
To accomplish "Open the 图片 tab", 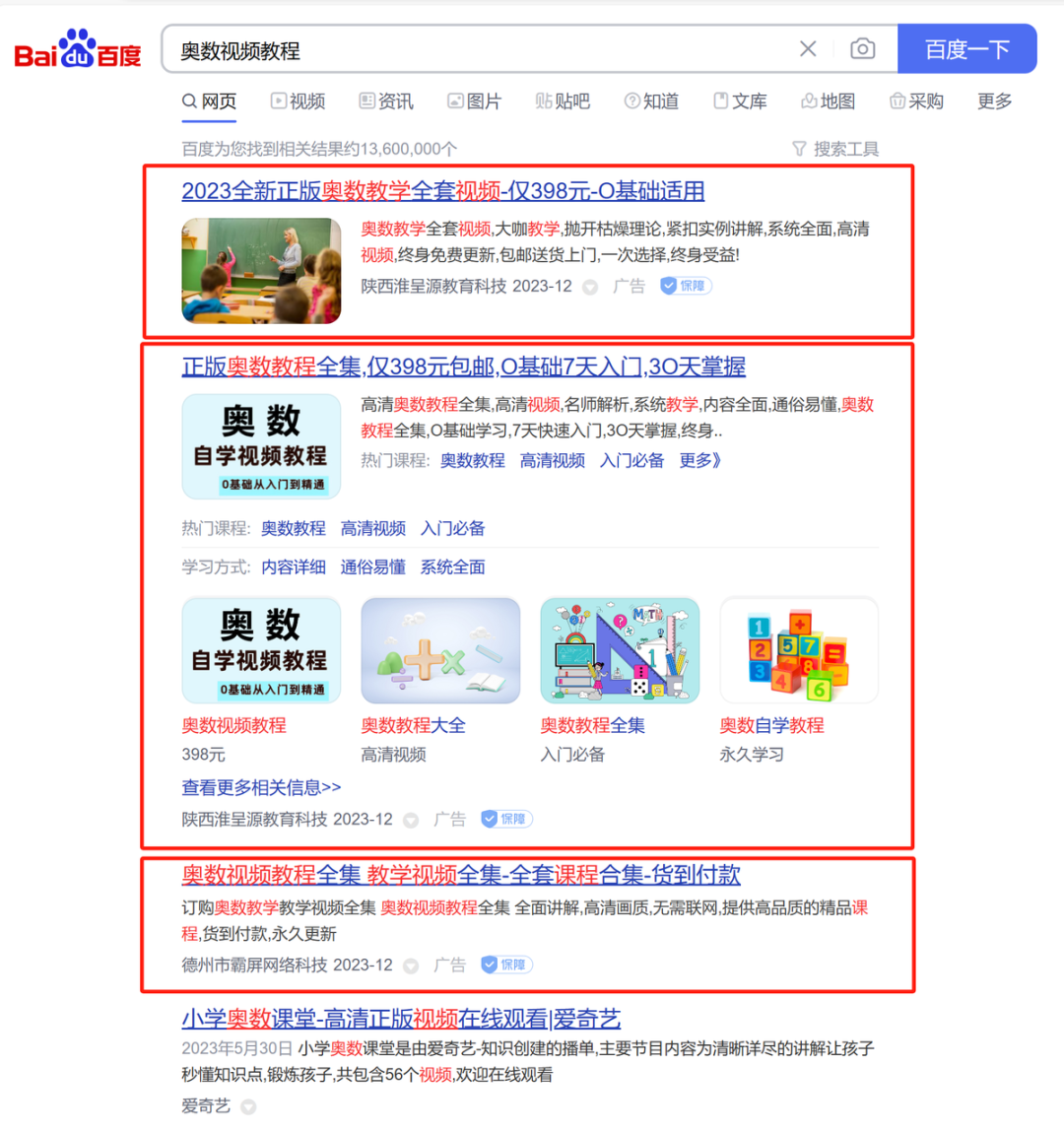I will [x=475, y=101].
